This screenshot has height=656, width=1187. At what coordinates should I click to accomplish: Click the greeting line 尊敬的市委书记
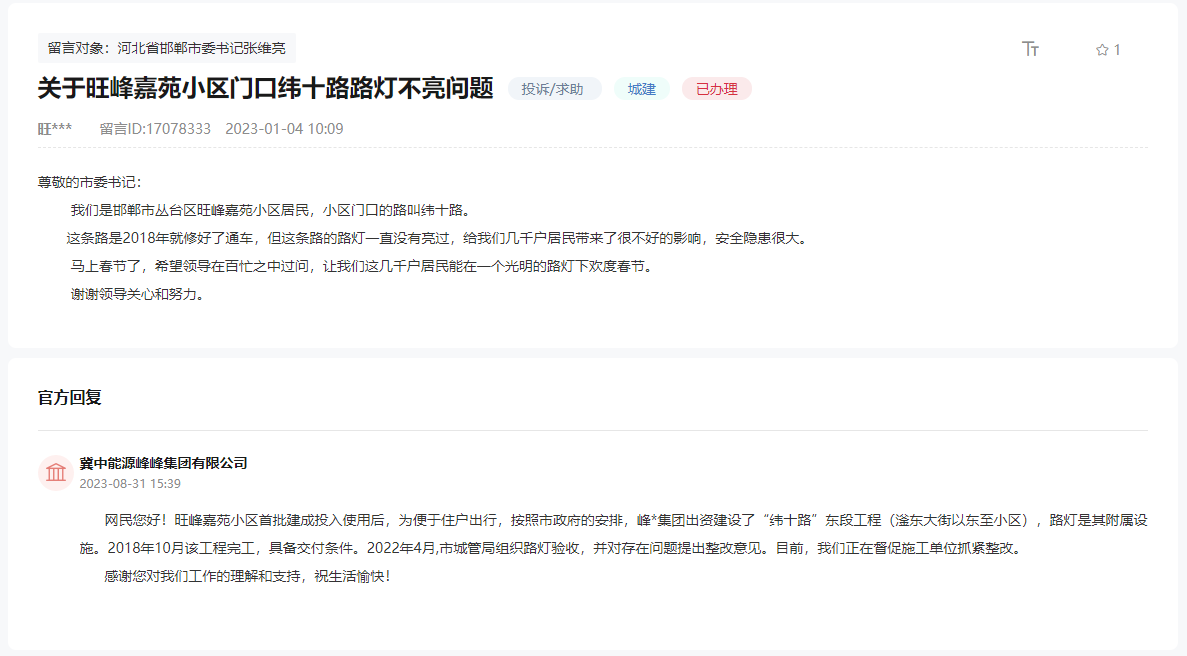(89, 182)
